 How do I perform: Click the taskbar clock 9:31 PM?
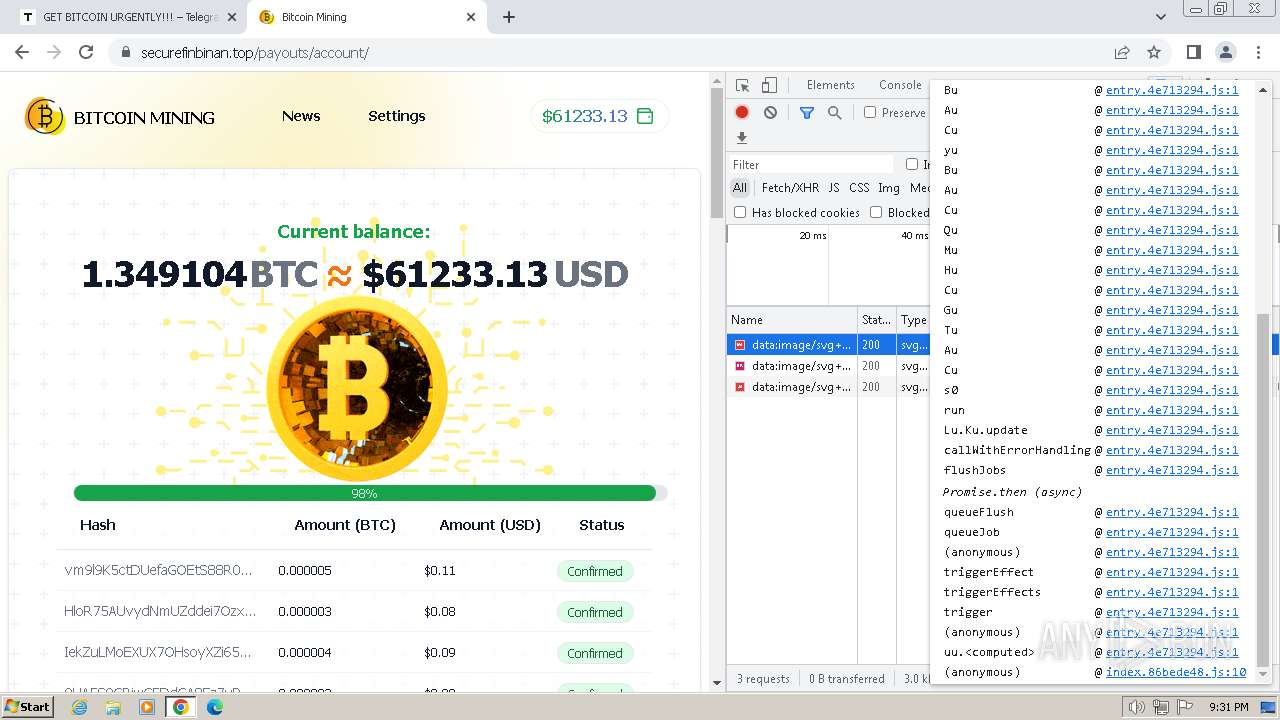[1229, 707]
